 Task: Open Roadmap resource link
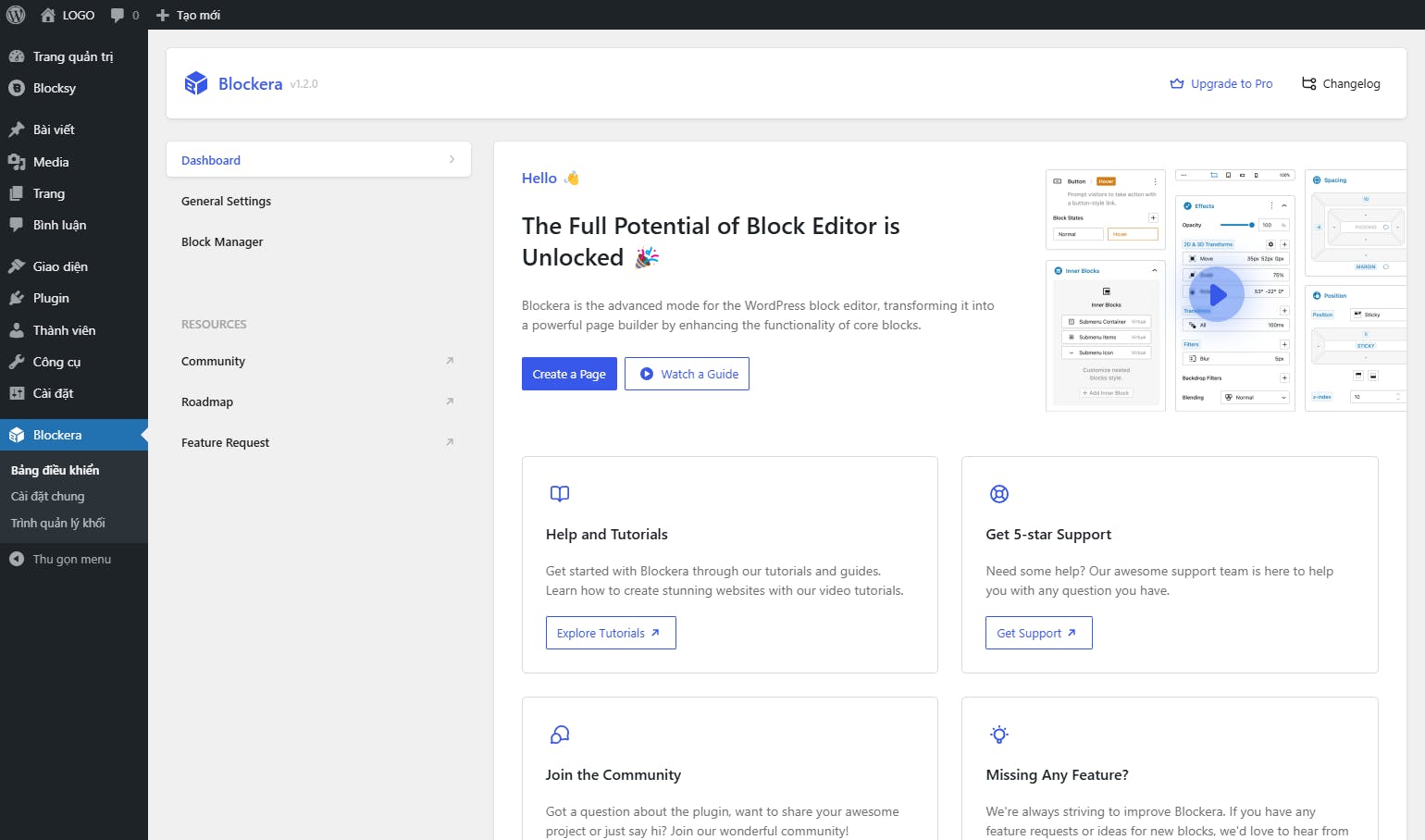(x=318, y=401)
